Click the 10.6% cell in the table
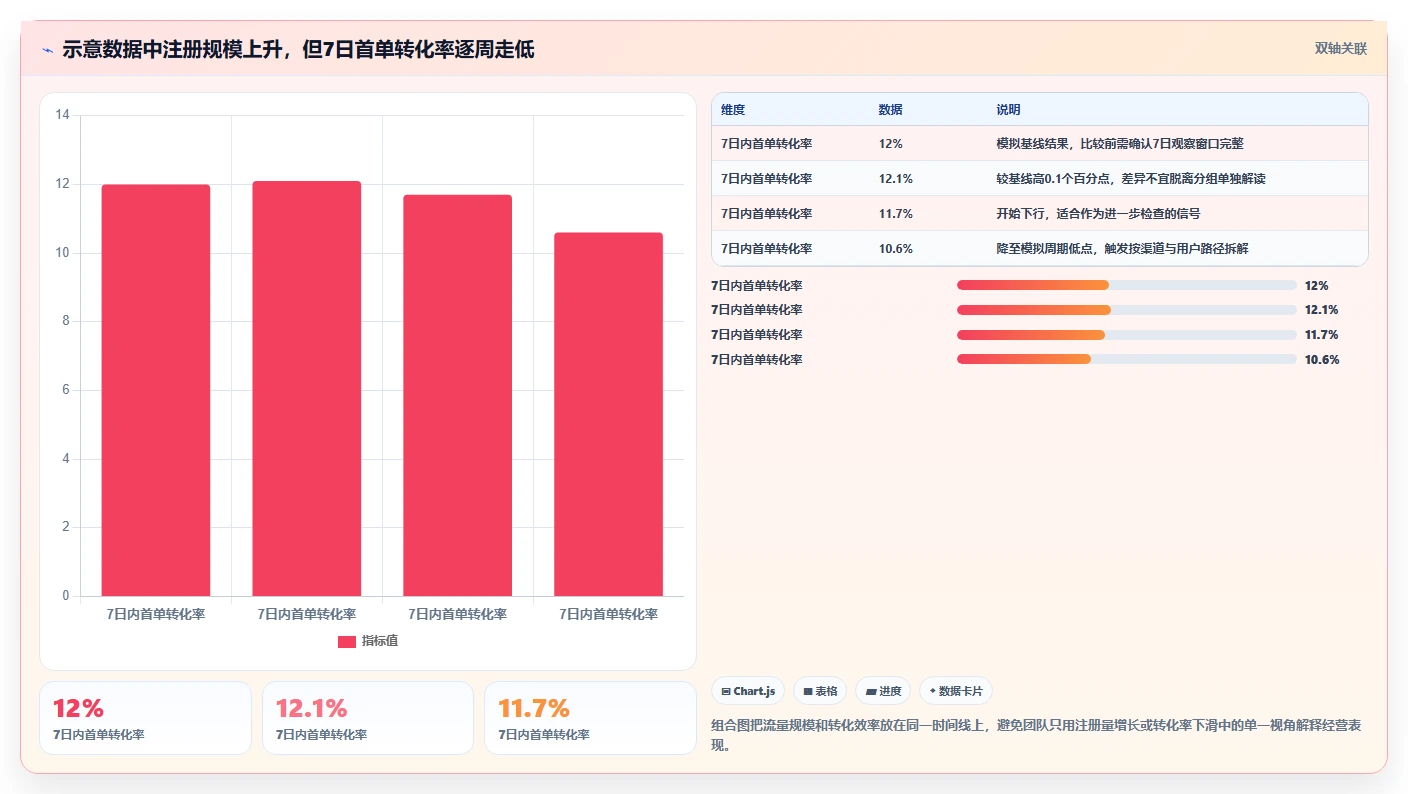This screenshot has height=794, width=1408. [x=896, y=249]
